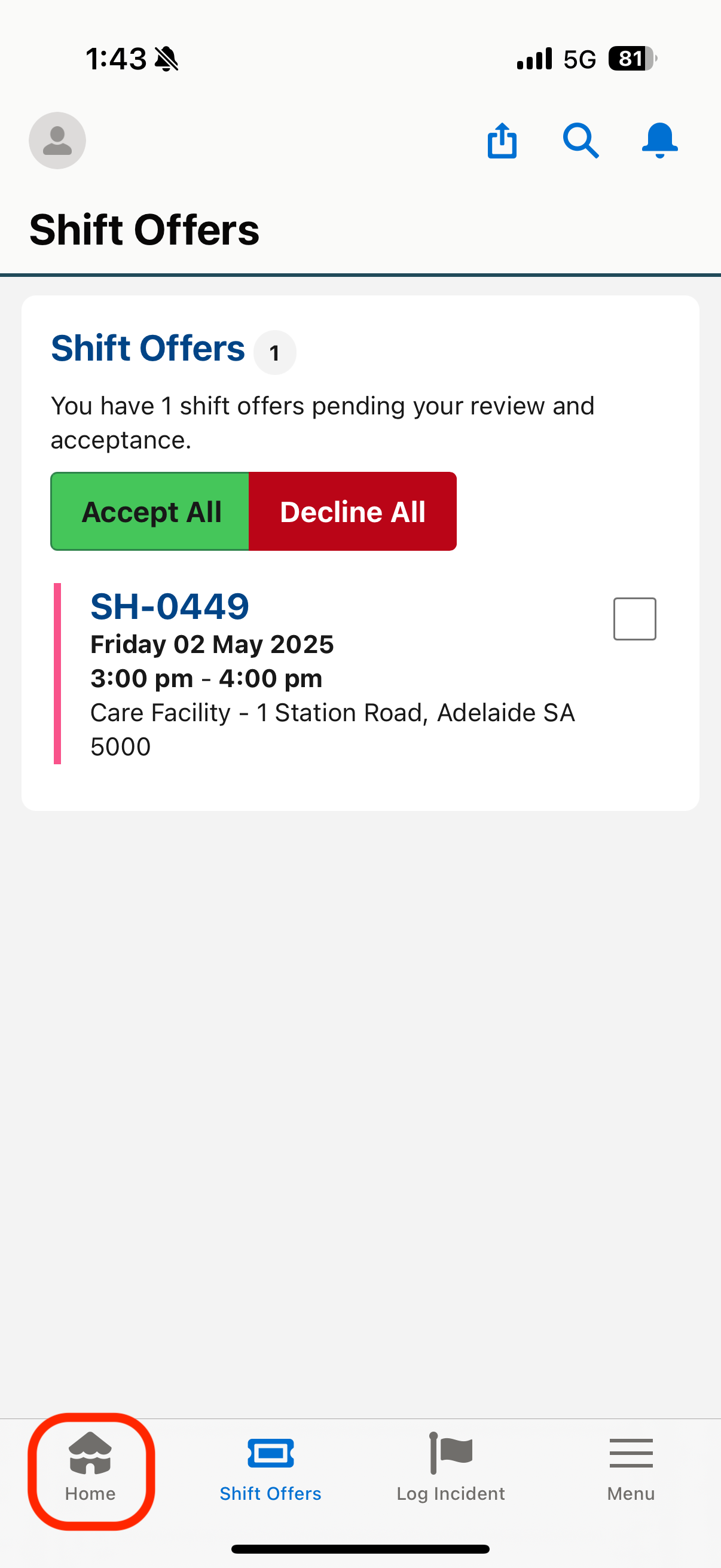This screenshot has height=1568, width=721.
Task: Go to the Home tab icon
Action: 90,1454
